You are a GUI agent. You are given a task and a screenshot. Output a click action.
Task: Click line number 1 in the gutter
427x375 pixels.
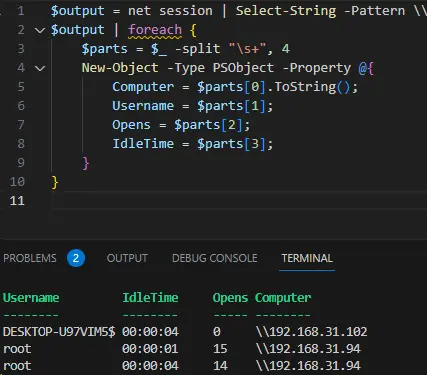click(21, 11)
